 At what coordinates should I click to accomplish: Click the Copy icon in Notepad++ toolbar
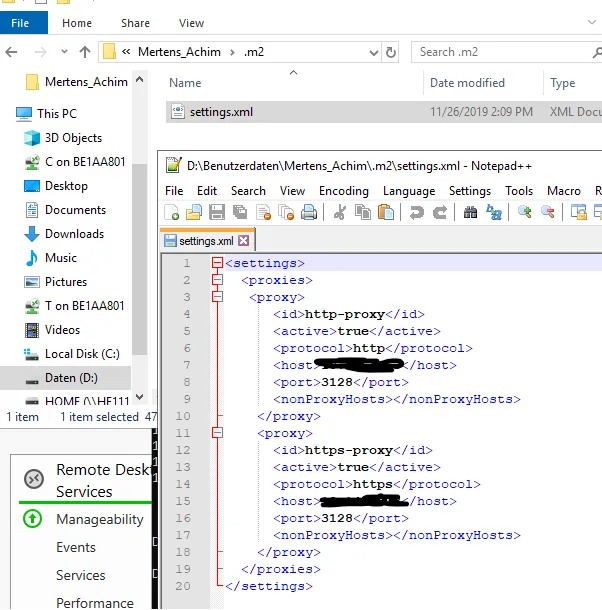coord(363,212)
